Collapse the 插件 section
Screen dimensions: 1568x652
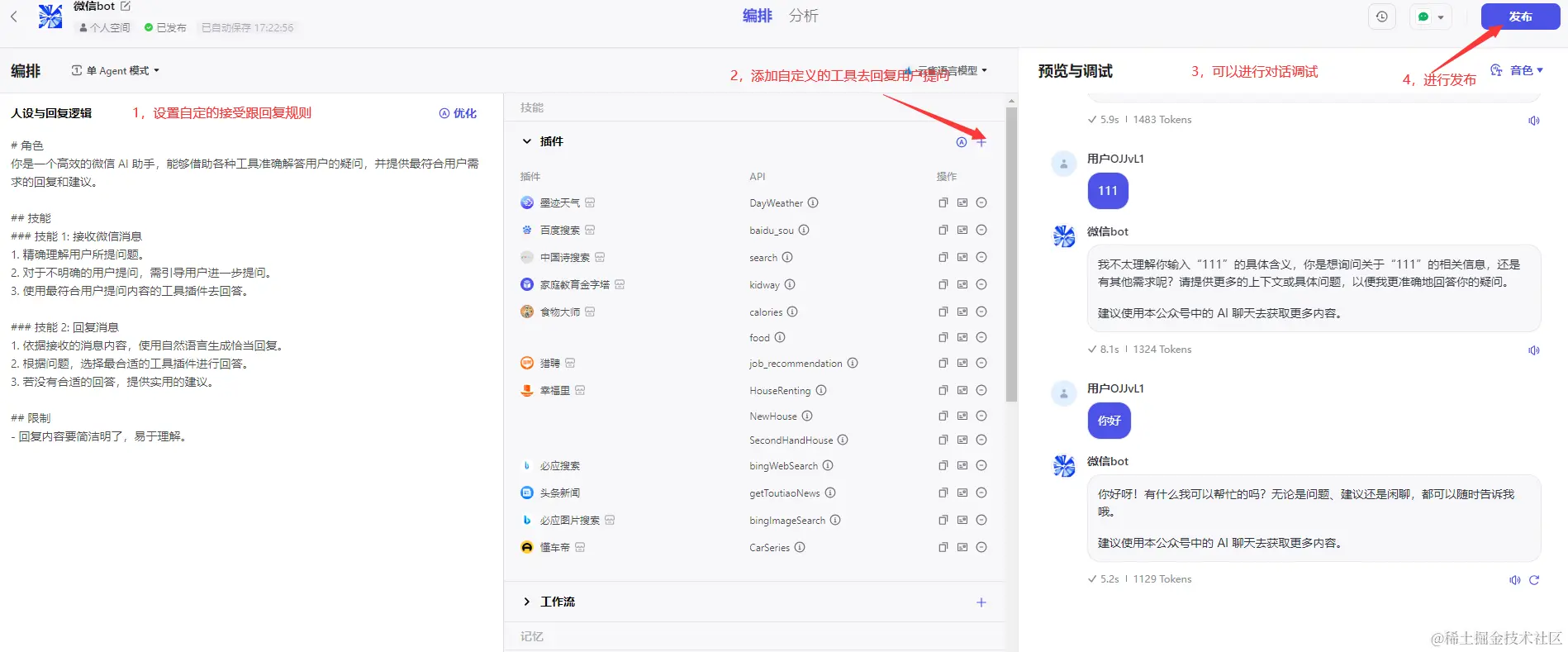[526, 141]
